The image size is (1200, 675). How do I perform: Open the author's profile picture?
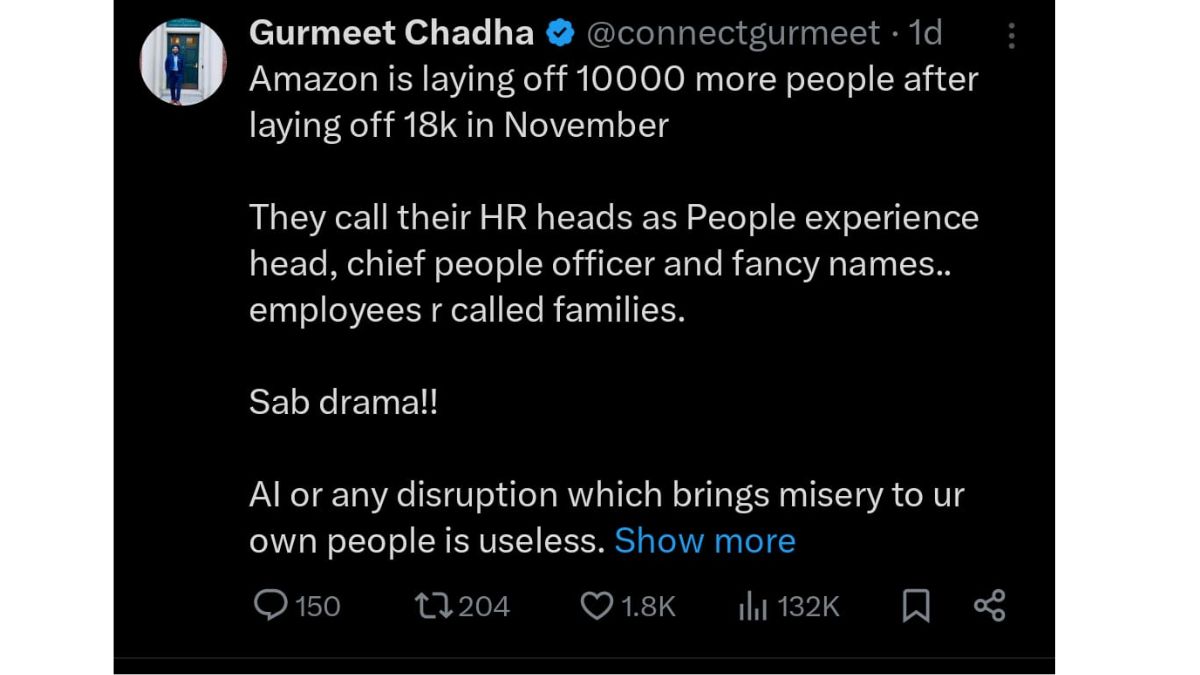(x=183, y=62)
